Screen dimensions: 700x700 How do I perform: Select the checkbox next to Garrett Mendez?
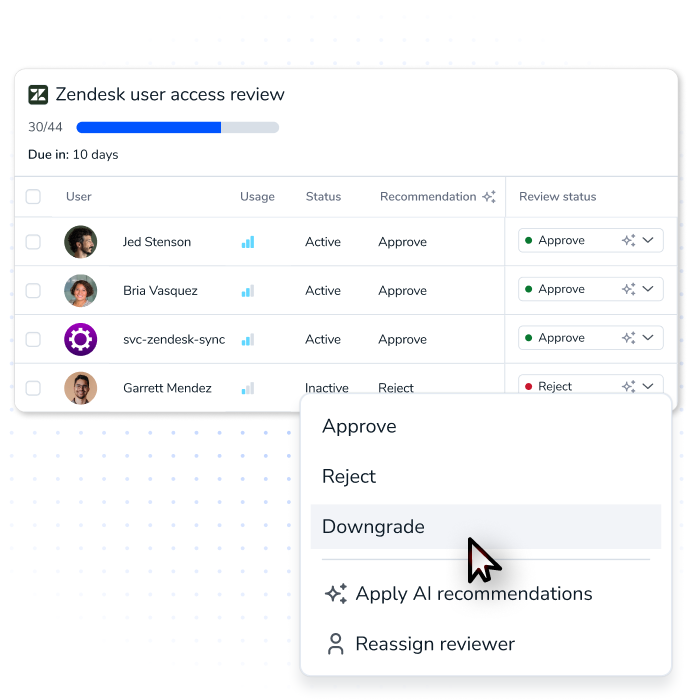[33, 388]
